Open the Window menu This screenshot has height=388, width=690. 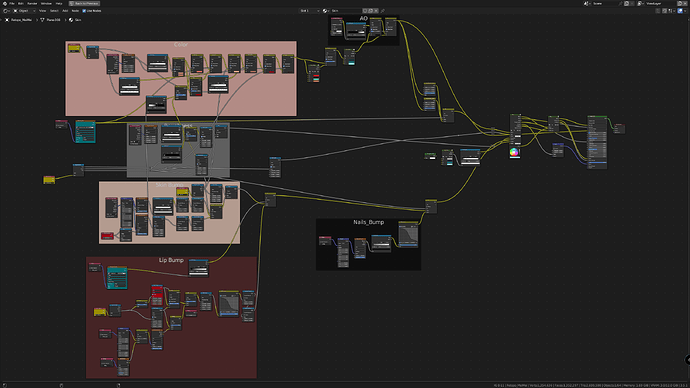click(x=46, y=3)
